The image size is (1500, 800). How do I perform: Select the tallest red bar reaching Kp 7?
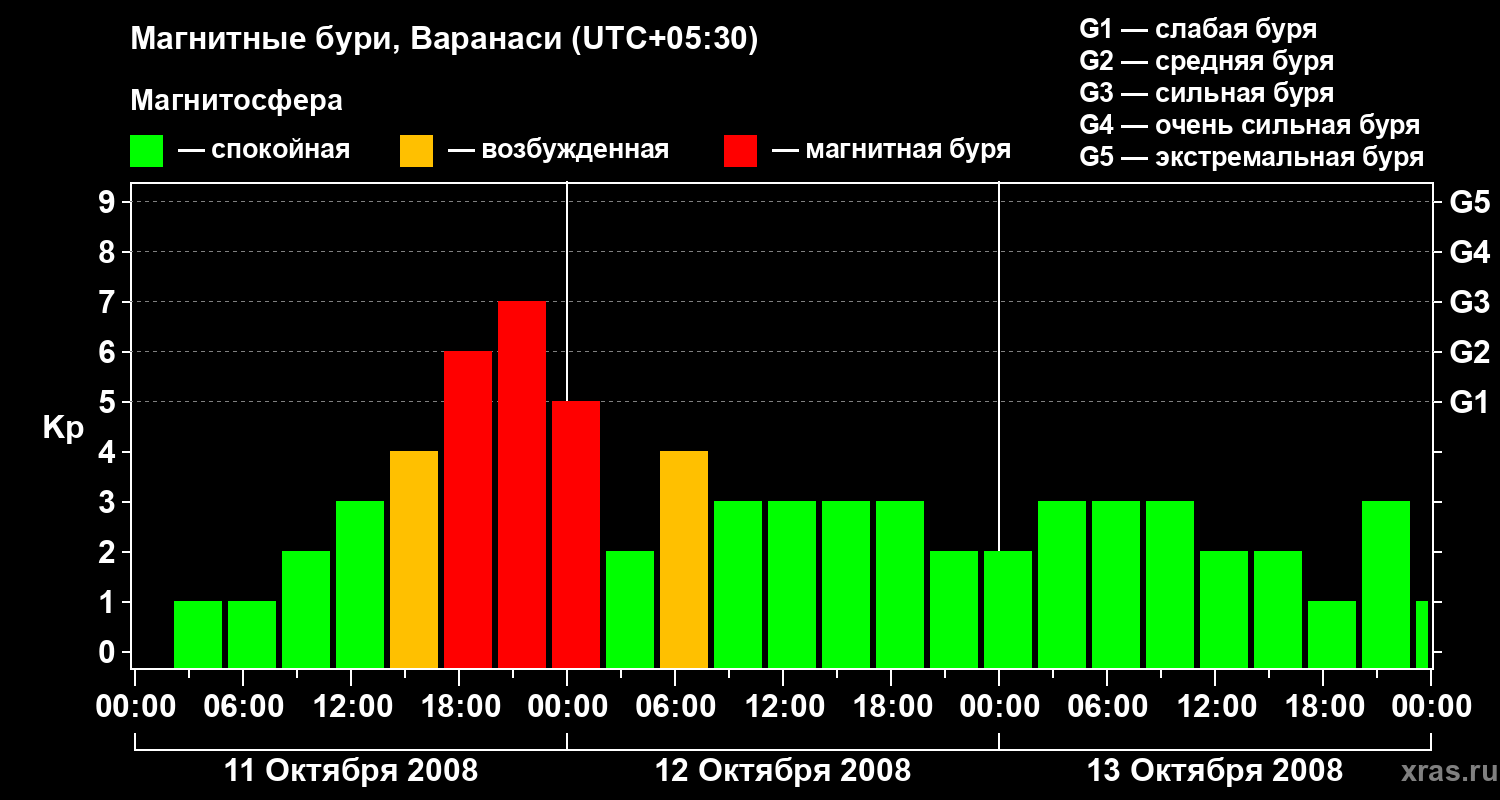tap(522, 485)
